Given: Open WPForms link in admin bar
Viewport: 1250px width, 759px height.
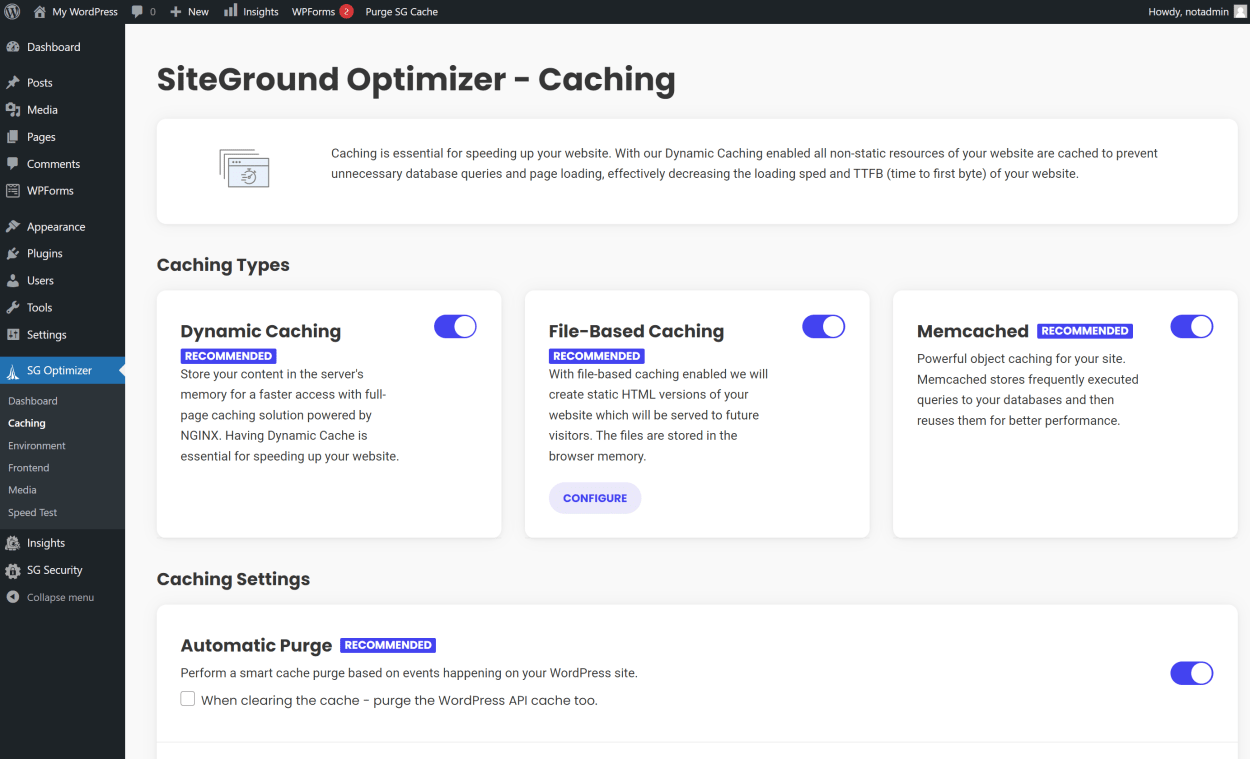Looking at the screenshot, I should coord(313,12).
